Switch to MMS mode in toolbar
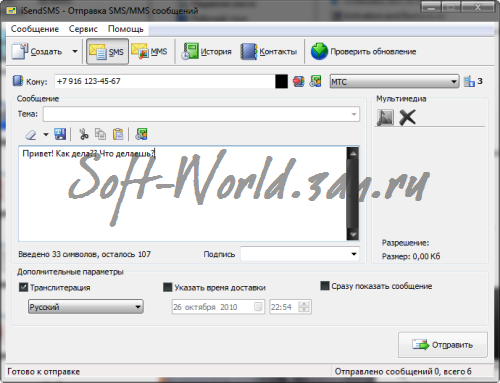 click(x=149, y=52)
